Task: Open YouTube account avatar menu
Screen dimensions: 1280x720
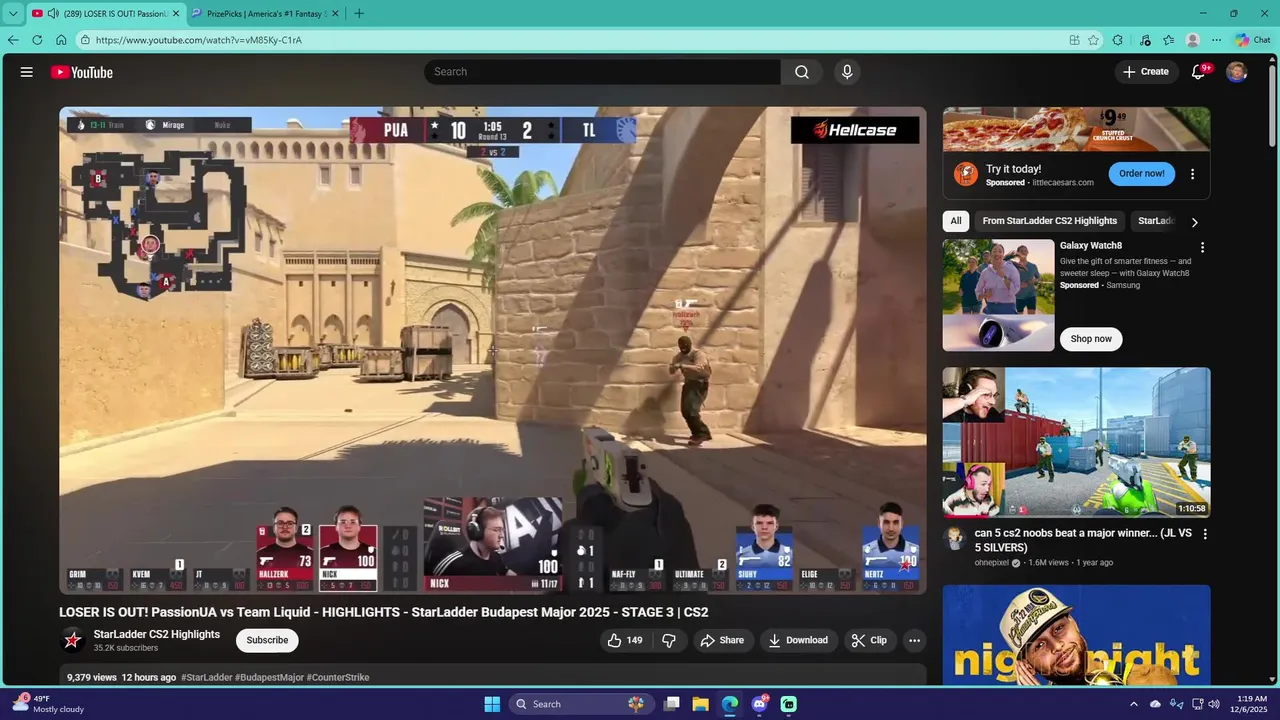Action: tap(1237, 72)
